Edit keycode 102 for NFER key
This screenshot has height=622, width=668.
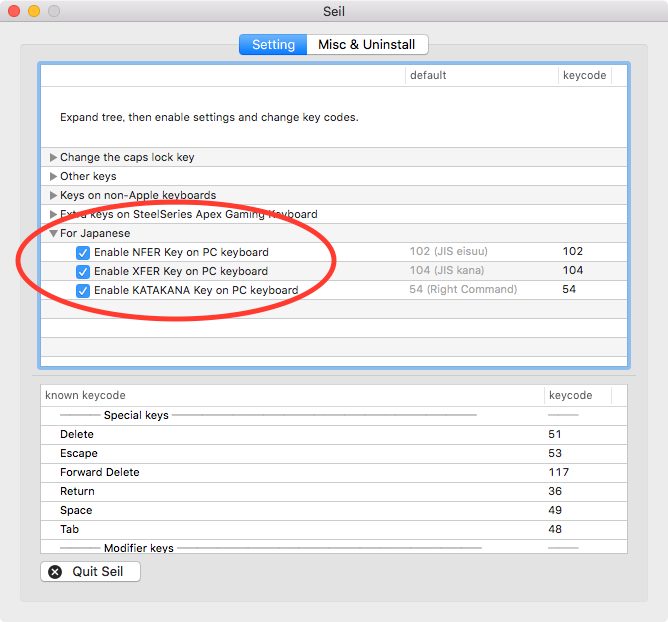[x=573, y=251]
